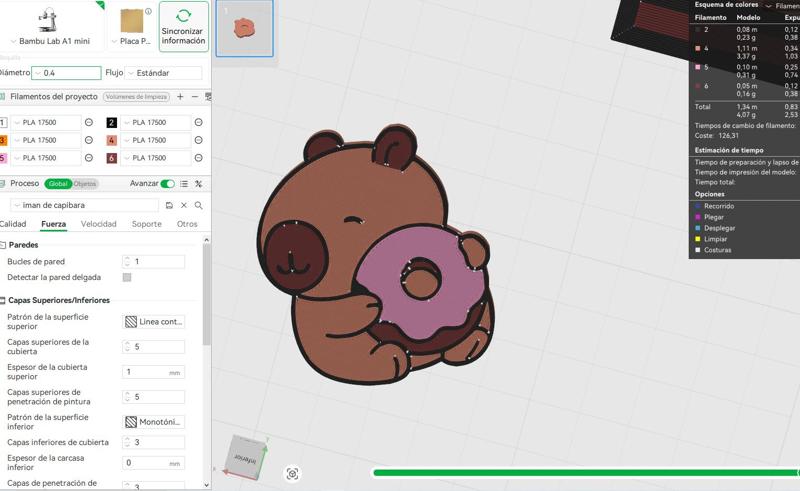Select the plate 1 thumbnail
This screenshot has height=491, width=800.
(x=244, y=28)
